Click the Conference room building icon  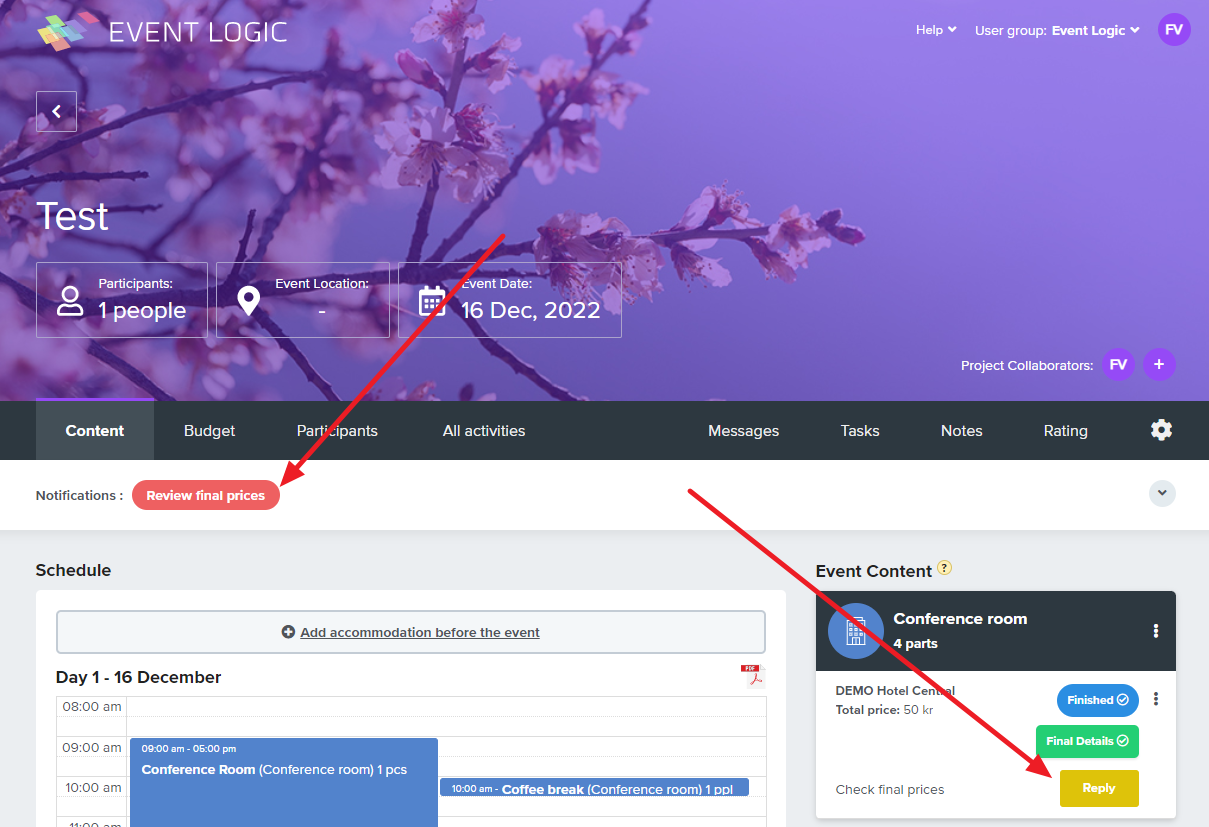(x=856, y=631)
